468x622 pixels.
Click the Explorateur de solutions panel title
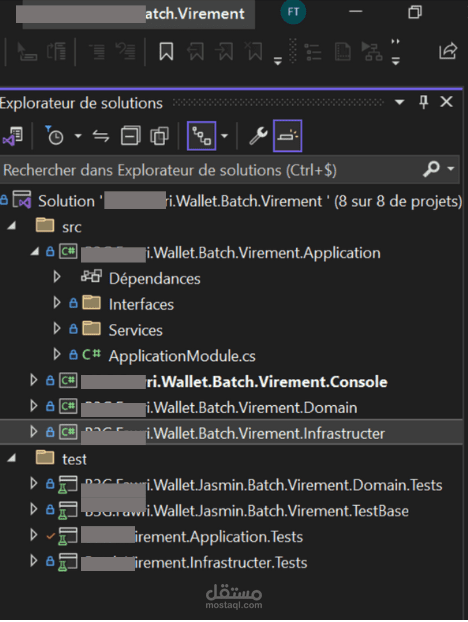(81, 103)
